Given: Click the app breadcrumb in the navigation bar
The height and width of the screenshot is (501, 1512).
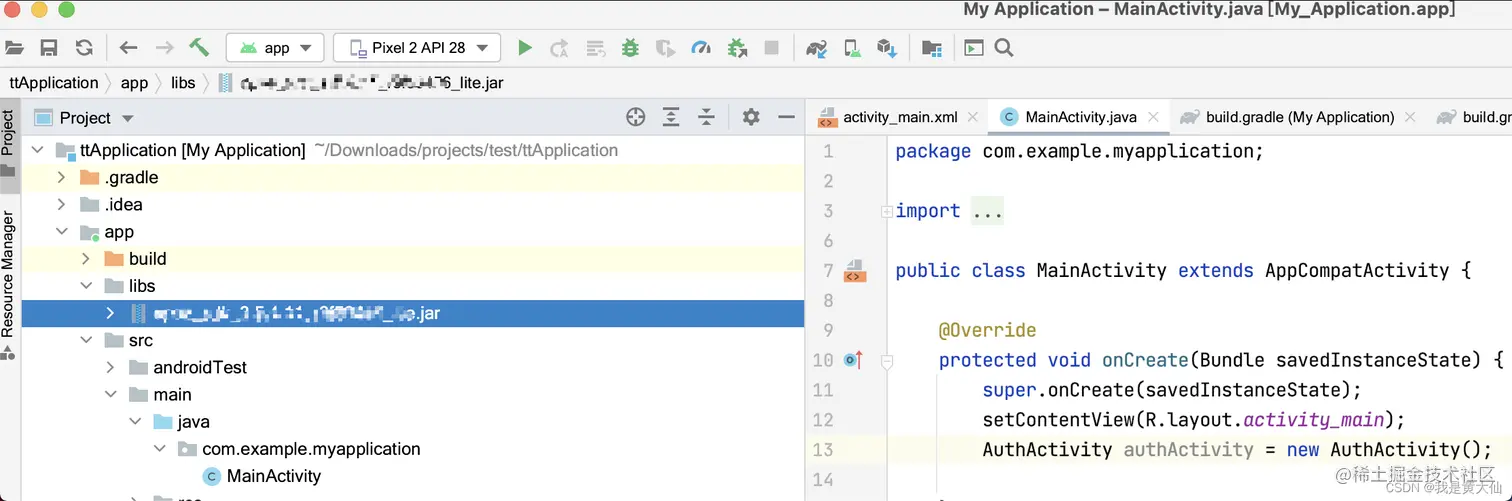Looking at the screenshot, I should pos(134,83).
